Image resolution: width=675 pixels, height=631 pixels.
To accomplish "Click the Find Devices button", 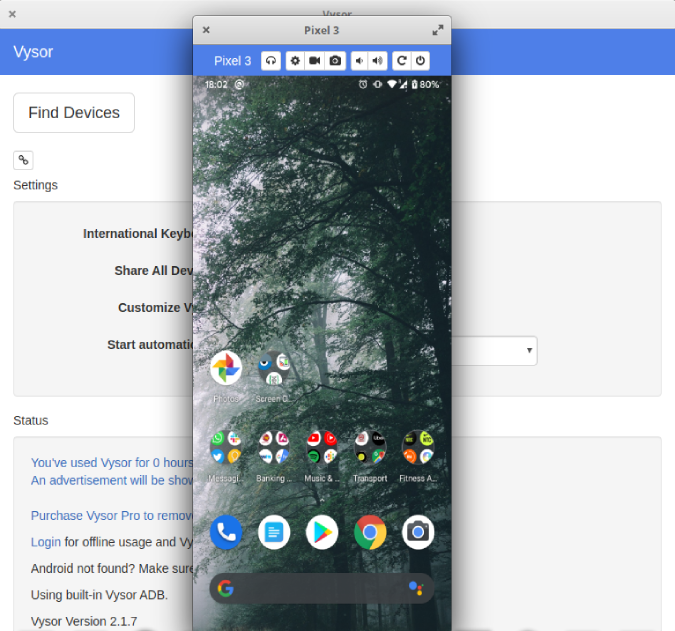I will (x=74, y=113).
